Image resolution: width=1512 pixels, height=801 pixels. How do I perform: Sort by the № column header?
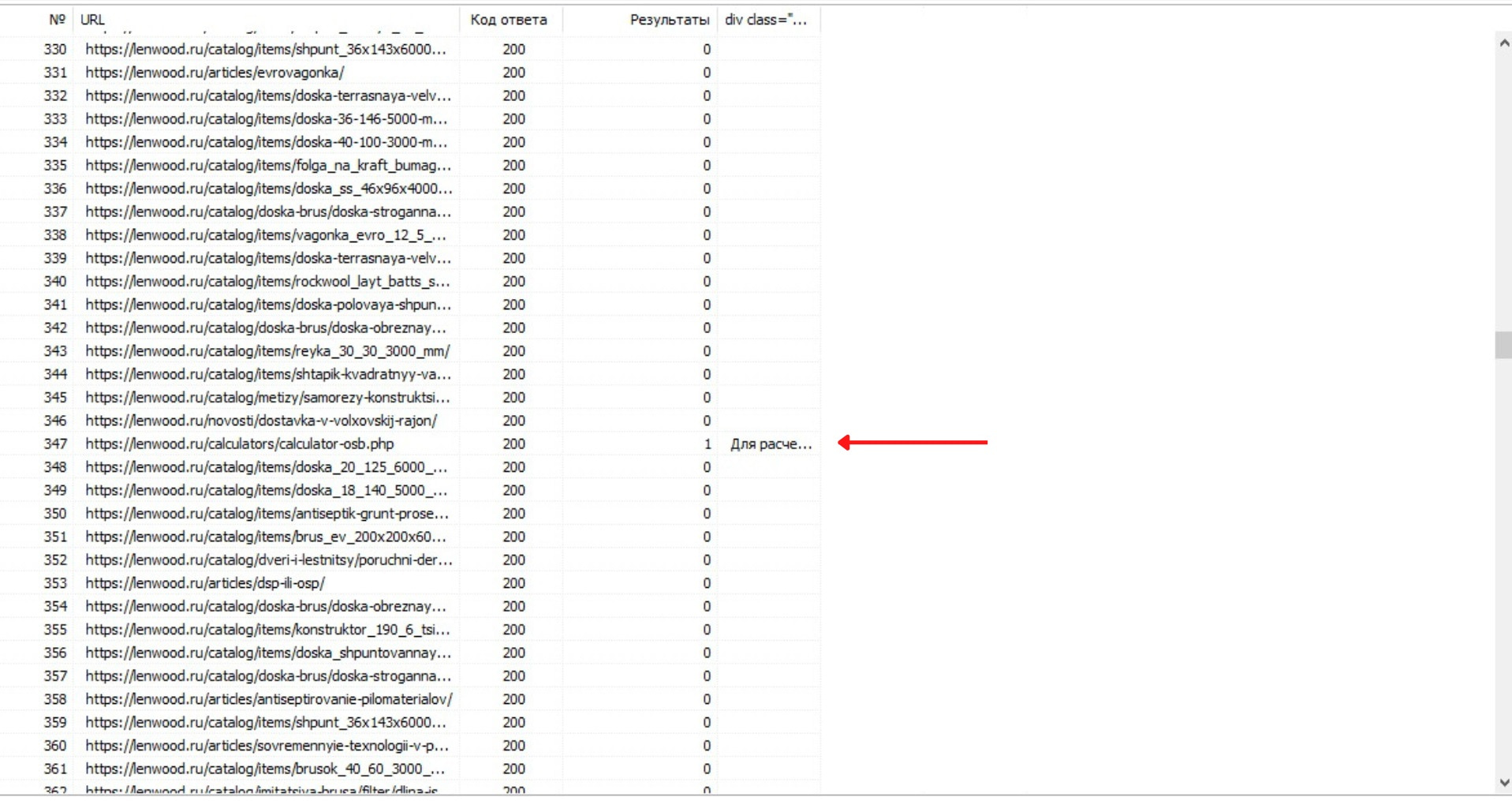[57, 20]
